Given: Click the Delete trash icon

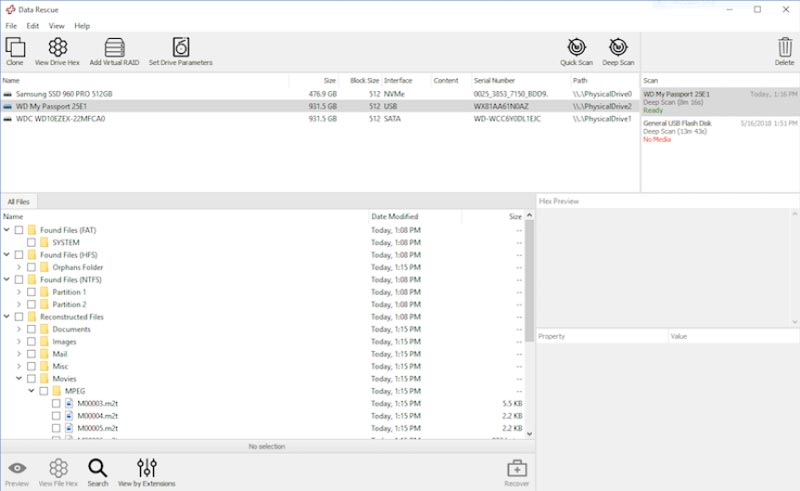Looking at the screenshot, I should click(x=784, y=48).
